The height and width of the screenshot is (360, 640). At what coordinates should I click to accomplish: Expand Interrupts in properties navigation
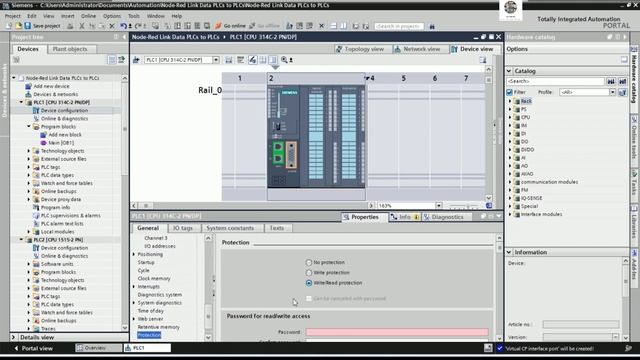pos(134,287)
